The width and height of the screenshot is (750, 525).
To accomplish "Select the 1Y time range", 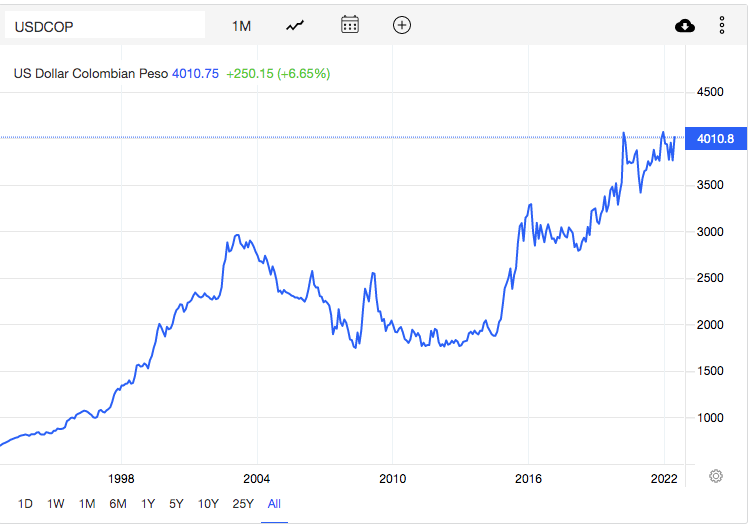I will tap(148, 503).
